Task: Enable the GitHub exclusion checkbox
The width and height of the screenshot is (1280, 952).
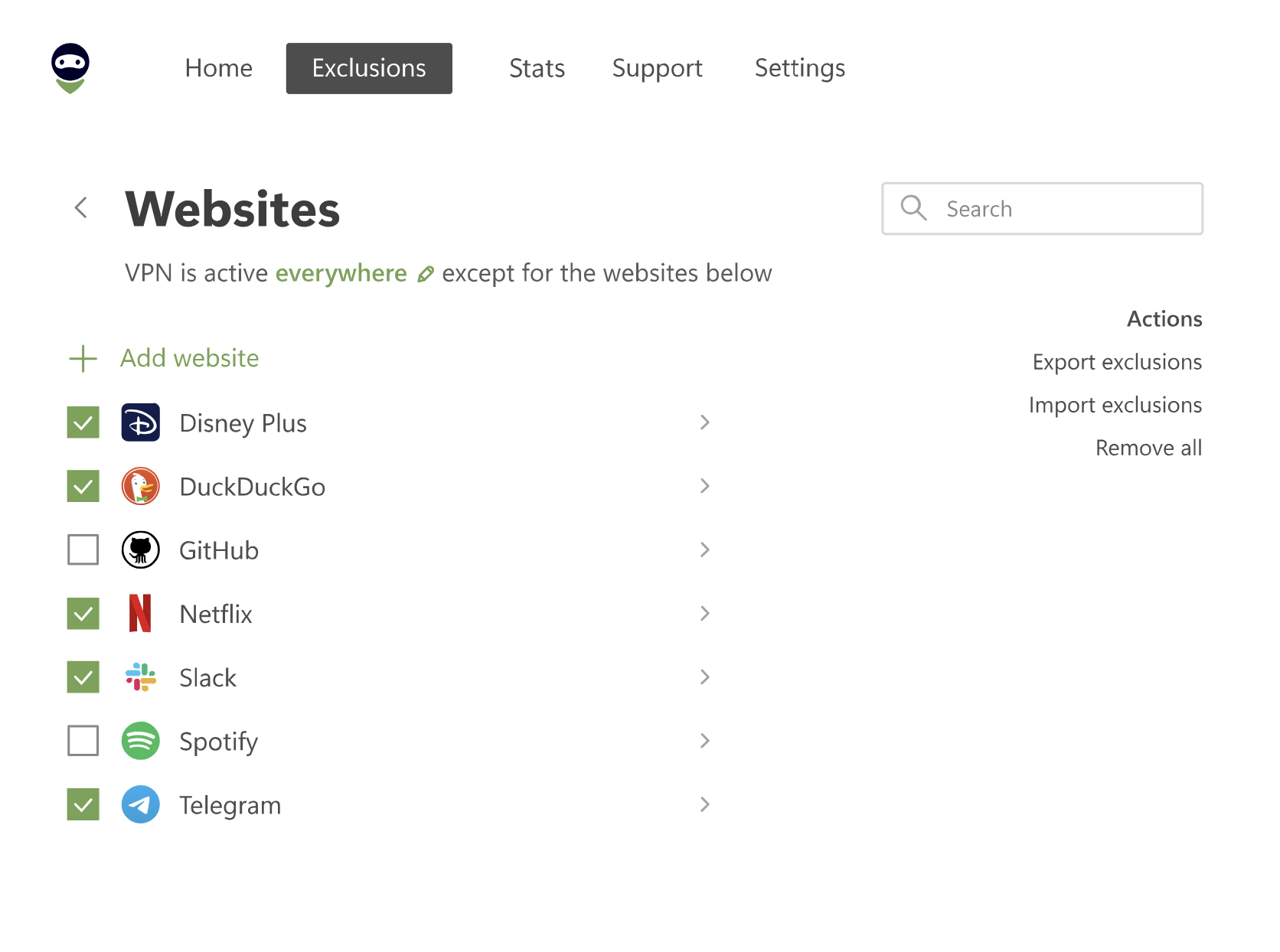Action: [83, 549]
